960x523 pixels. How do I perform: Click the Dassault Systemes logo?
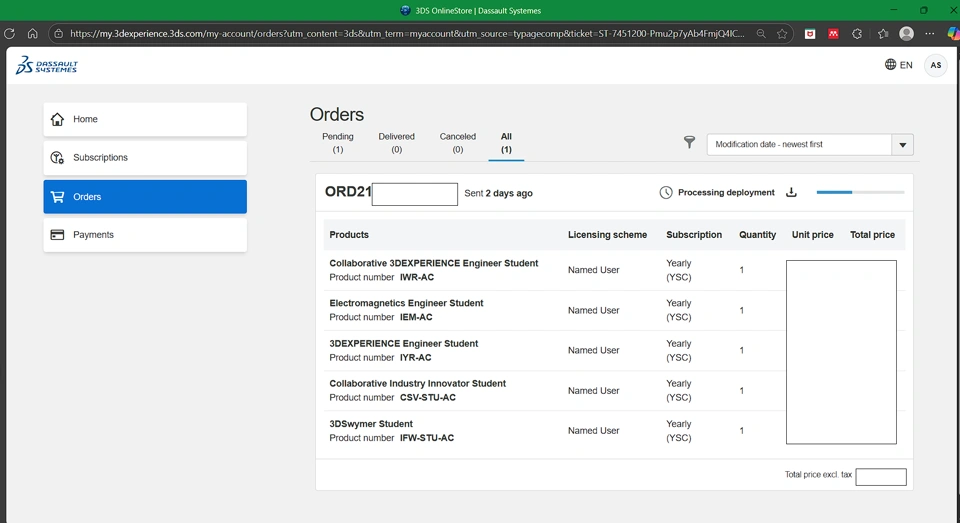pyautogui.click(x=47, y=65)
